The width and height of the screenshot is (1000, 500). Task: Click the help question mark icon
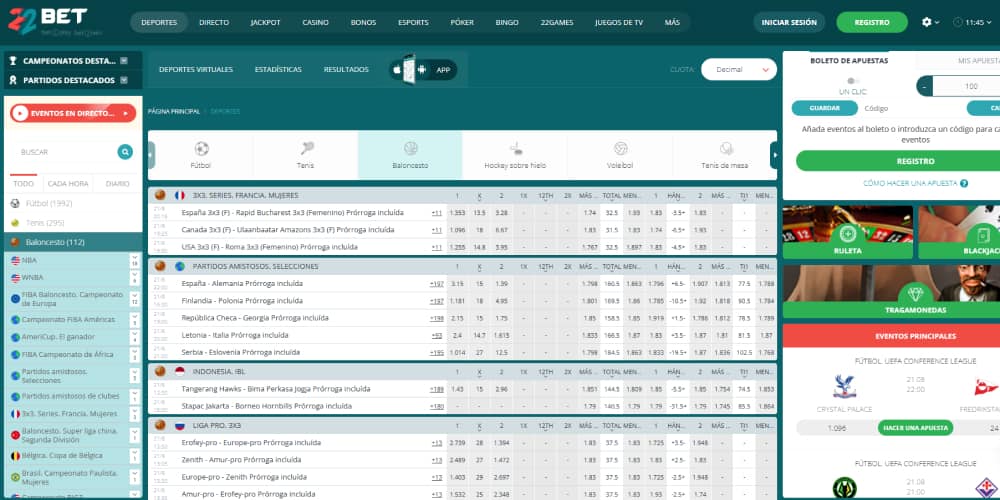(x=964, y=184)
